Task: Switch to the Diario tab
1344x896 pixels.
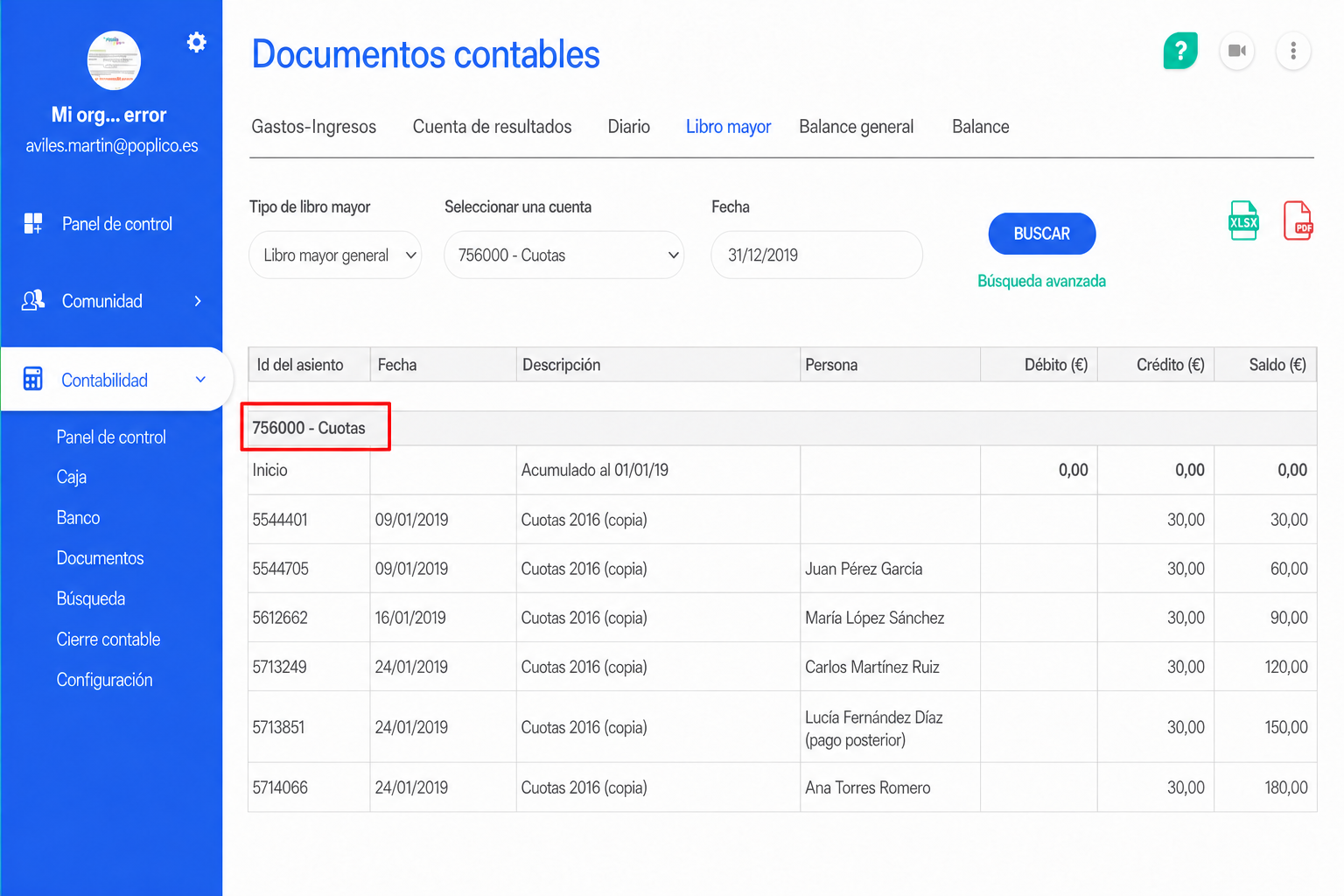Action: coord(629,127)
